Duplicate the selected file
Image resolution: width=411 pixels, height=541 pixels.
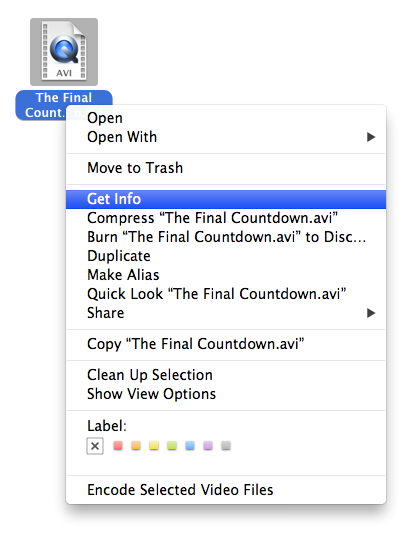[x=226, y=256]
